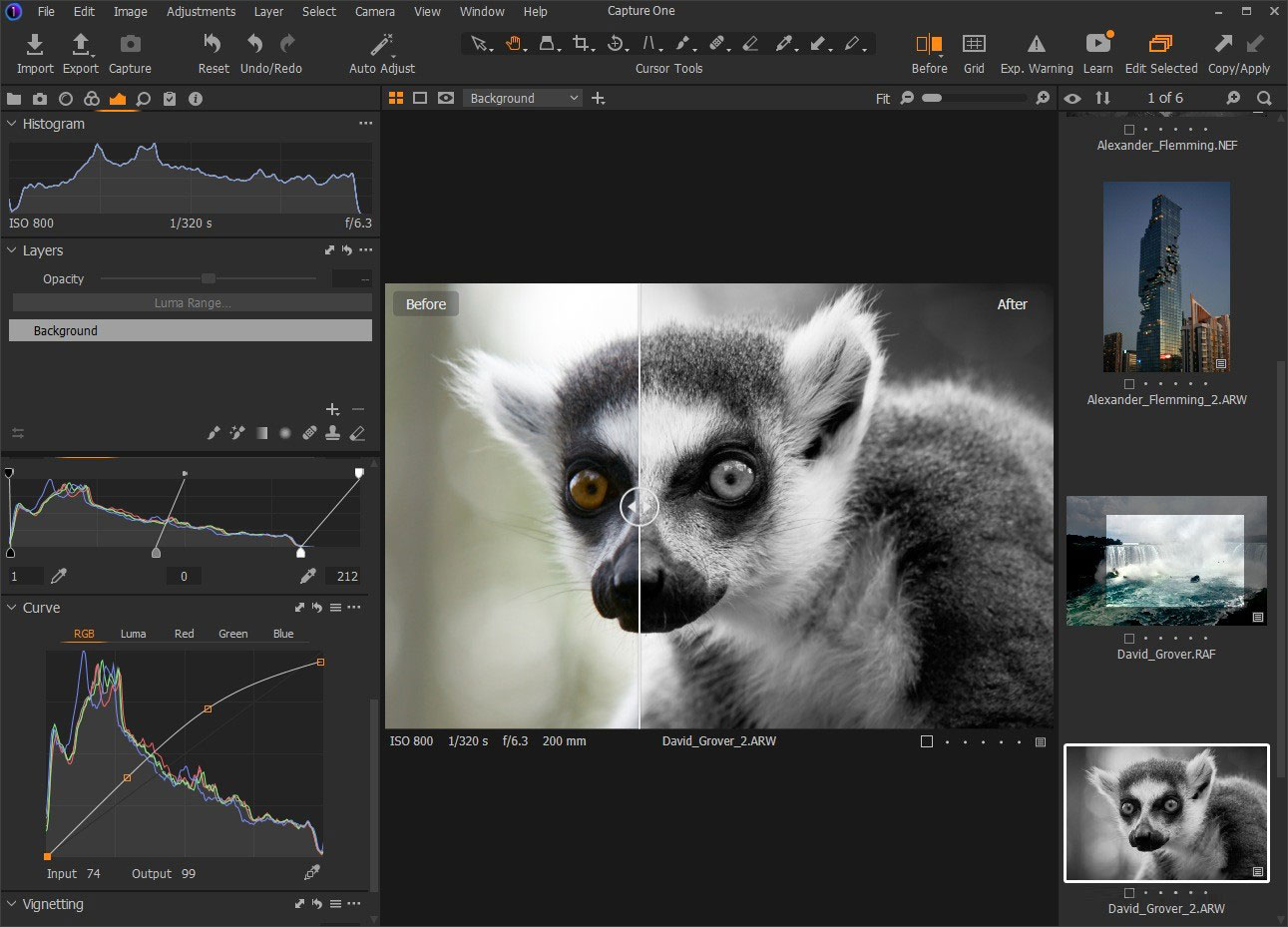Toggle the Before comparison view
This screenshot has height=927, width=1288.
(x=929, y=45)
